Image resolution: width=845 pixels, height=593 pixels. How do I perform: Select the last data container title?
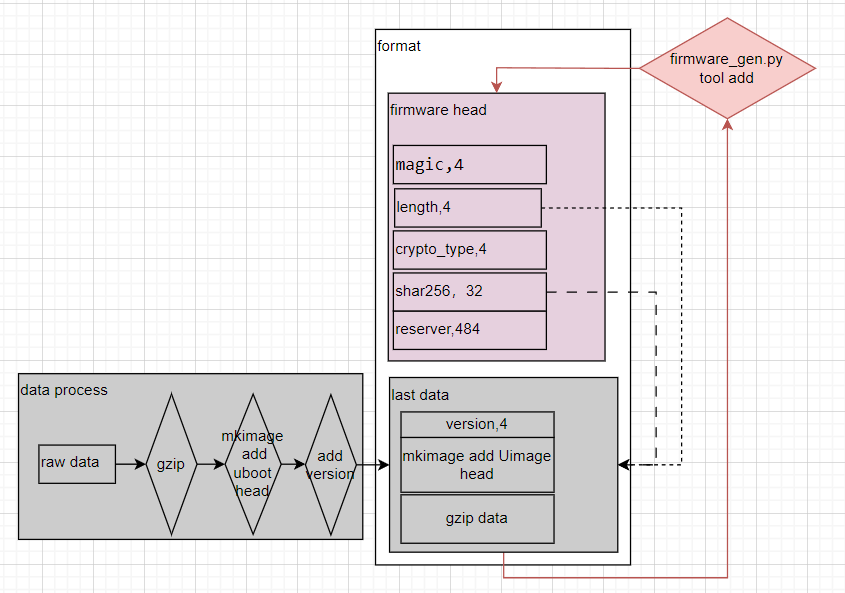pos(421,395)
